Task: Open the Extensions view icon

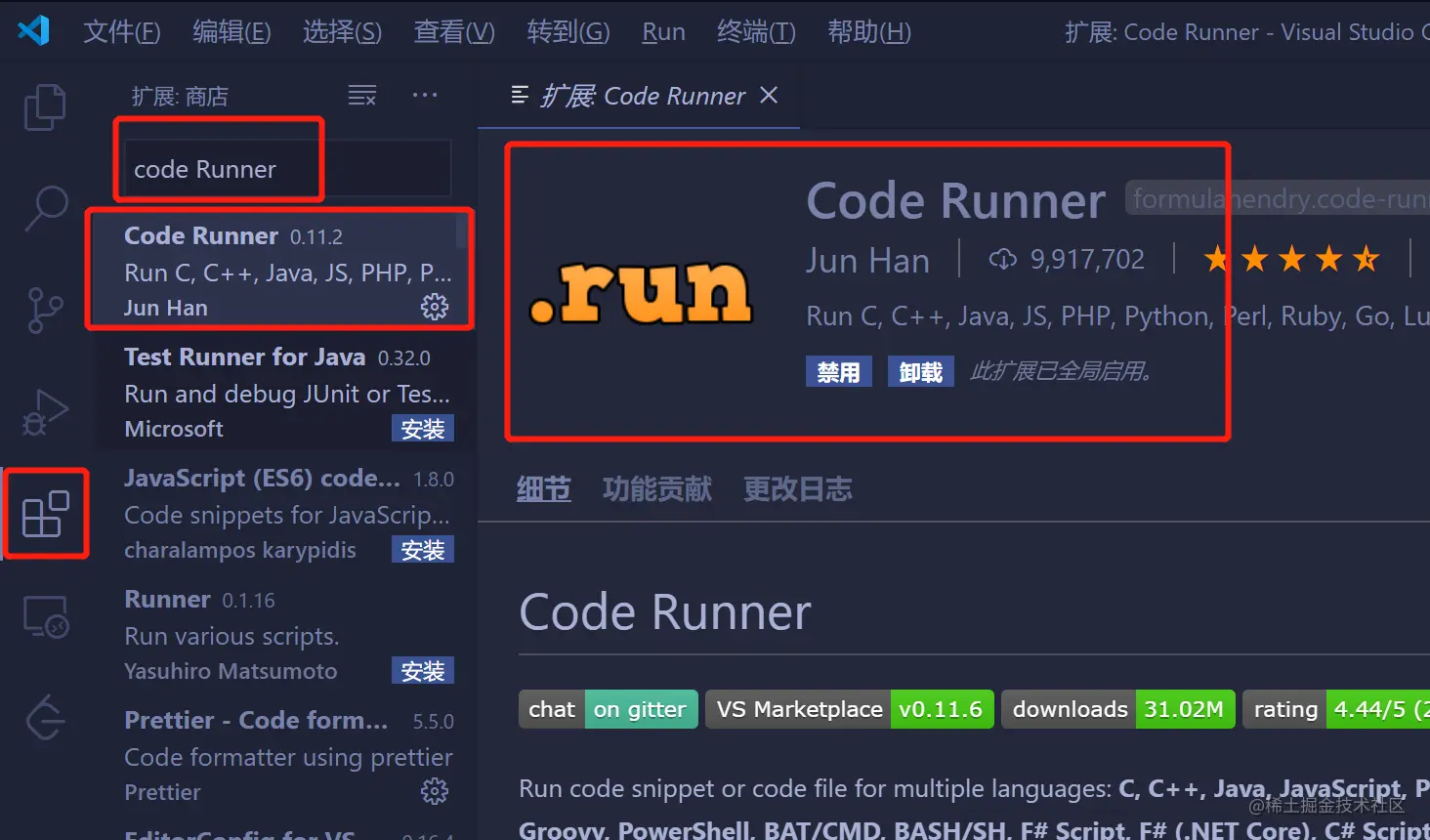Action: tap(45, 514)
